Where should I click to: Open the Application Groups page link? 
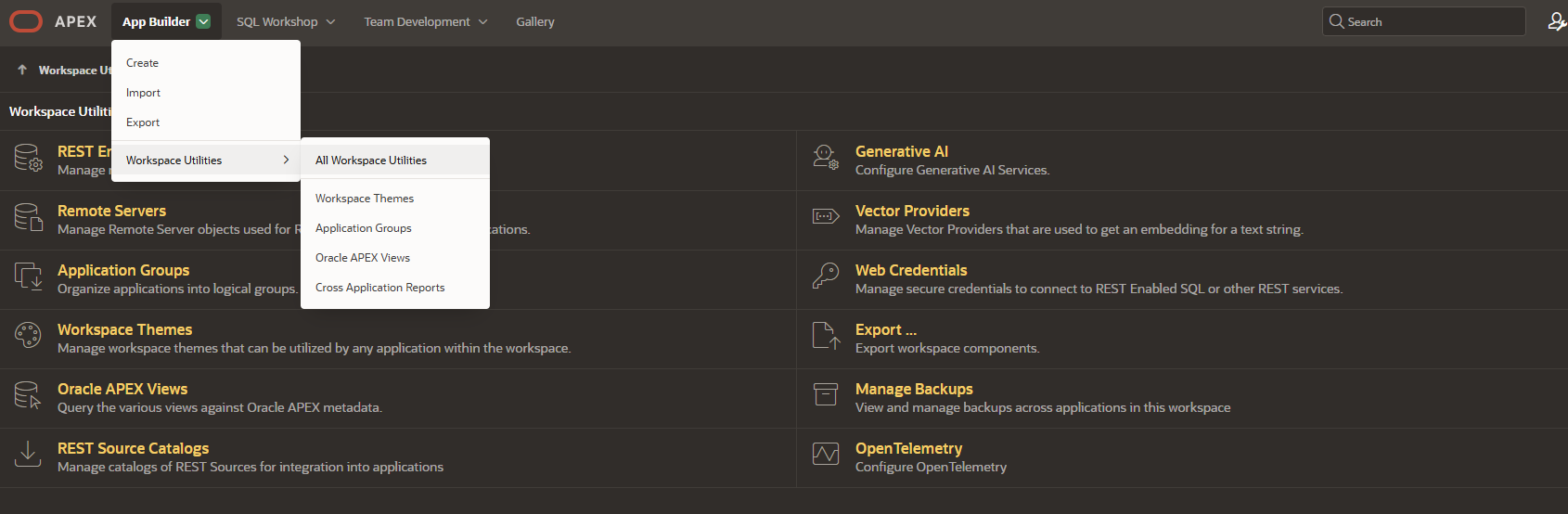[123, 270]
